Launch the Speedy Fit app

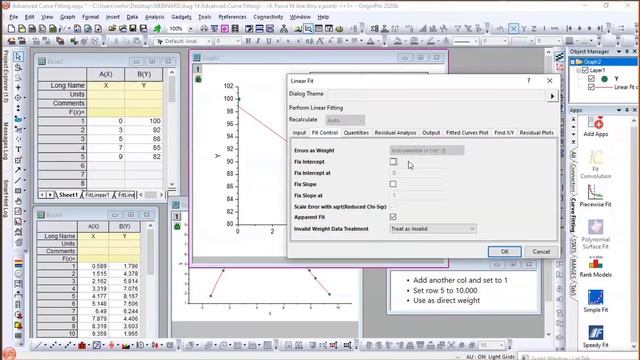tap(596, 336)
